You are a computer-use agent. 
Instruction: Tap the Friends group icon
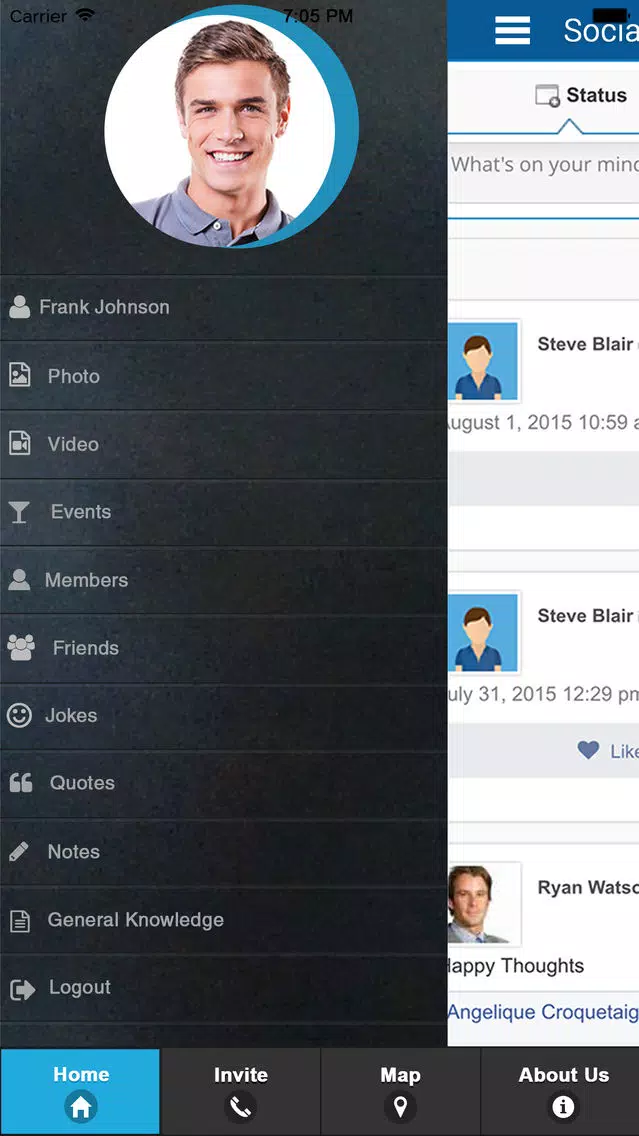(21, 647)
